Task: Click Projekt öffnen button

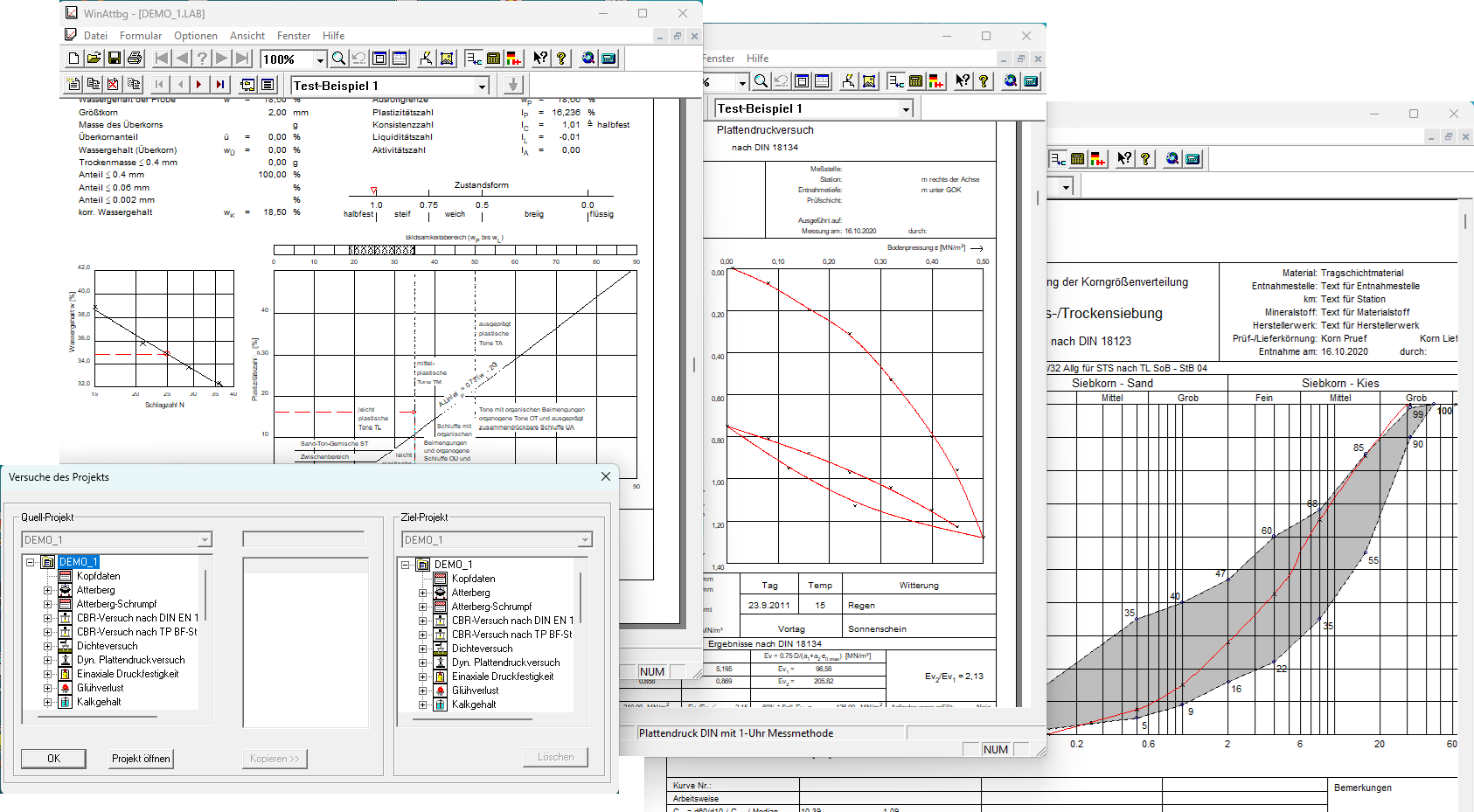Action: coord(141,759)
